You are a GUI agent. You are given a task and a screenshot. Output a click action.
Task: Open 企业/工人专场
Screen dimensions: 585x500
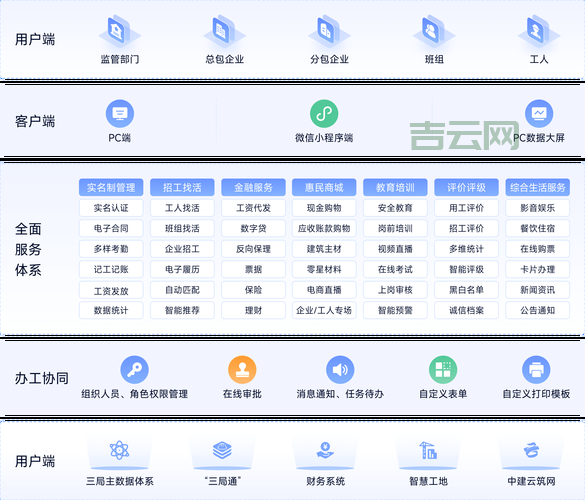[324, 310]
